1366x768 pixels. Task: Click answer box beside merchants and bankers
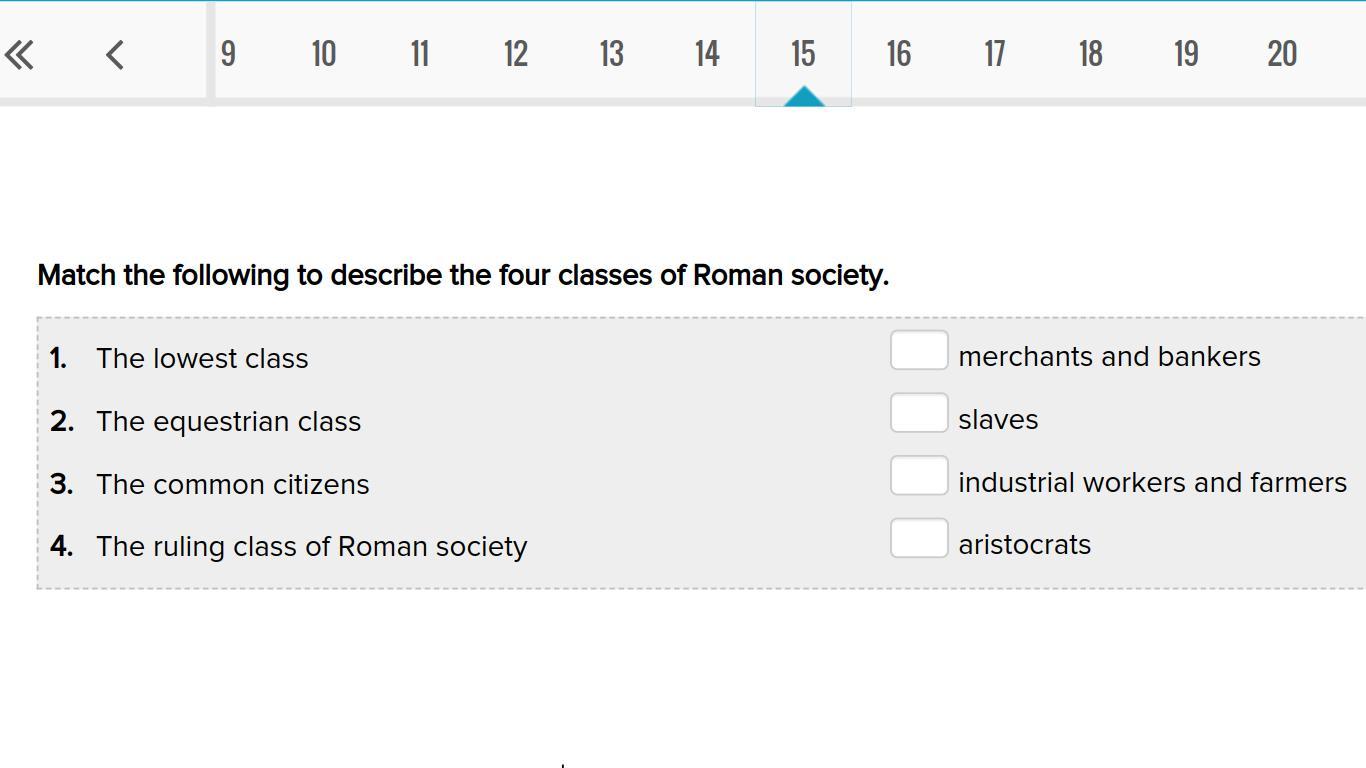(919, 351)
